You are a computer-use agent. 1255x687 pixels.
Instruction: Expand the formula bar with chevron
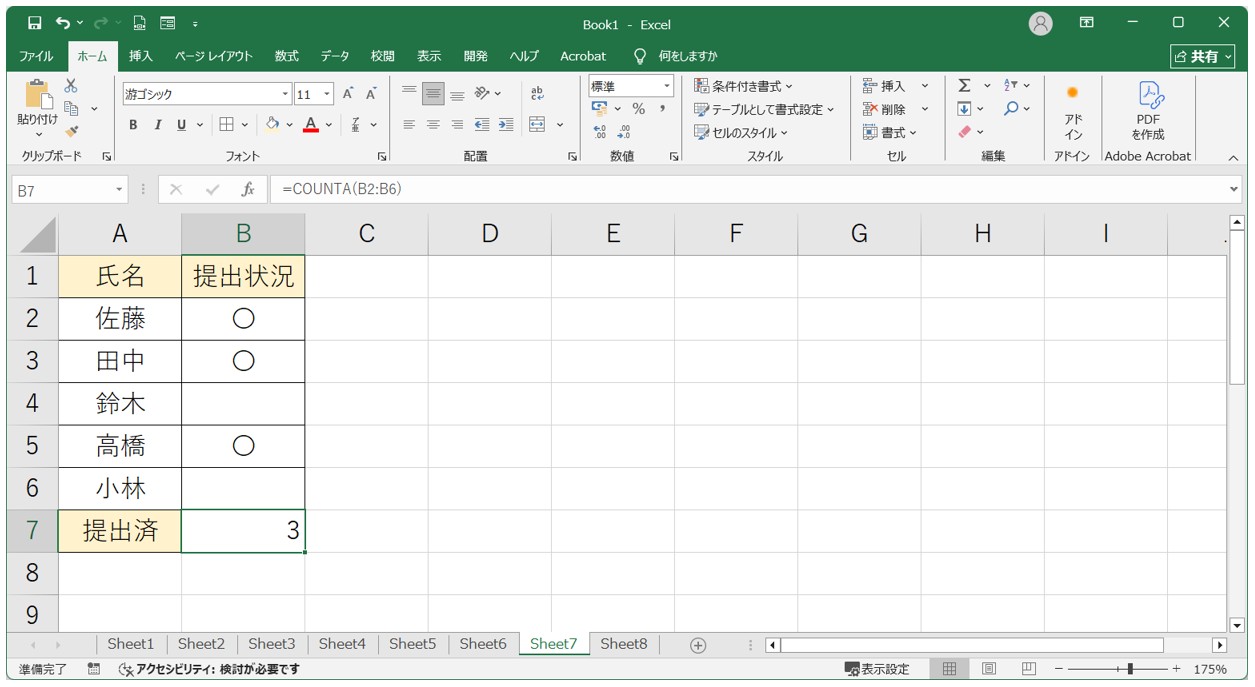(1233, 188)
